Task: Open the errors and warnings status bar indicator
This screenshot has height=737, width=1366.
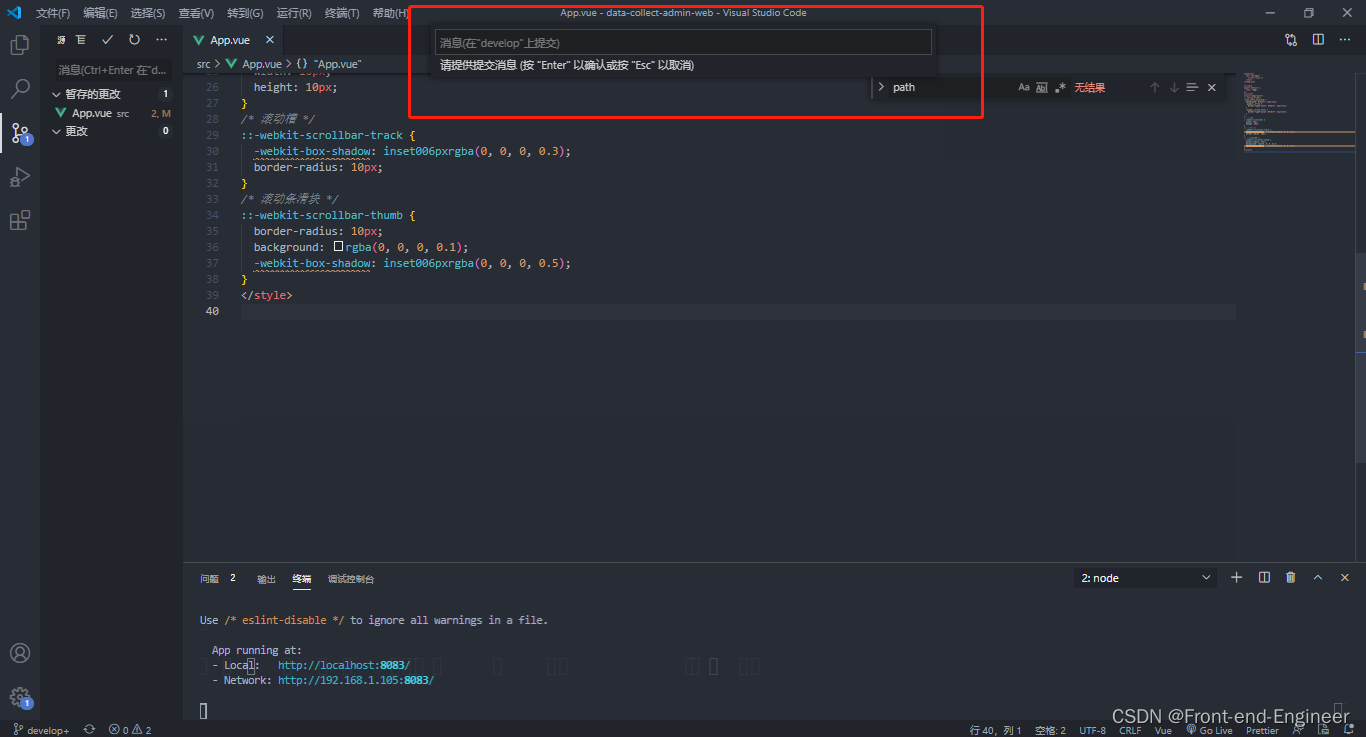Action: coord(130,730)
